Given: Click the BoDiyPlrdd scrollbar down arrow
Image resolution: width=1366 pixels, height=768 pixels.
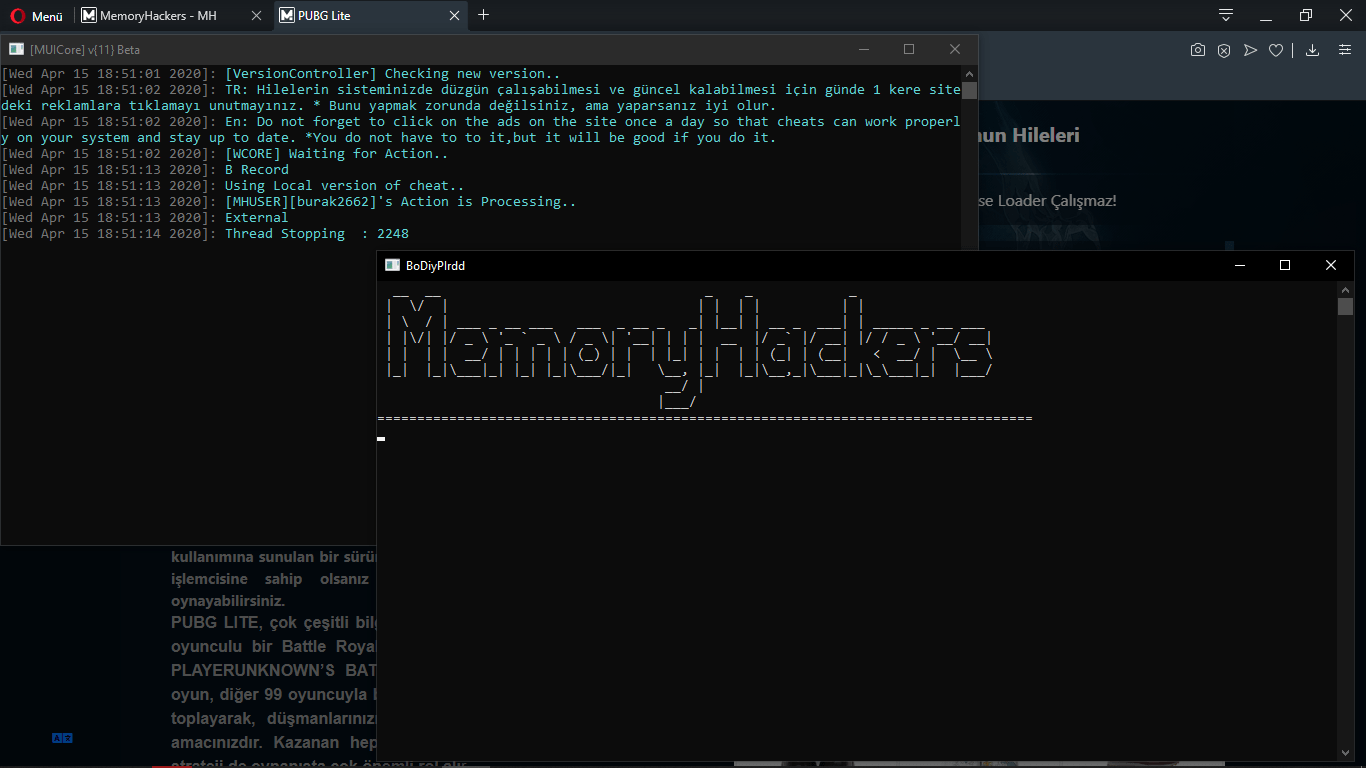Looking at the screenshot, I should coord(1345,751).
